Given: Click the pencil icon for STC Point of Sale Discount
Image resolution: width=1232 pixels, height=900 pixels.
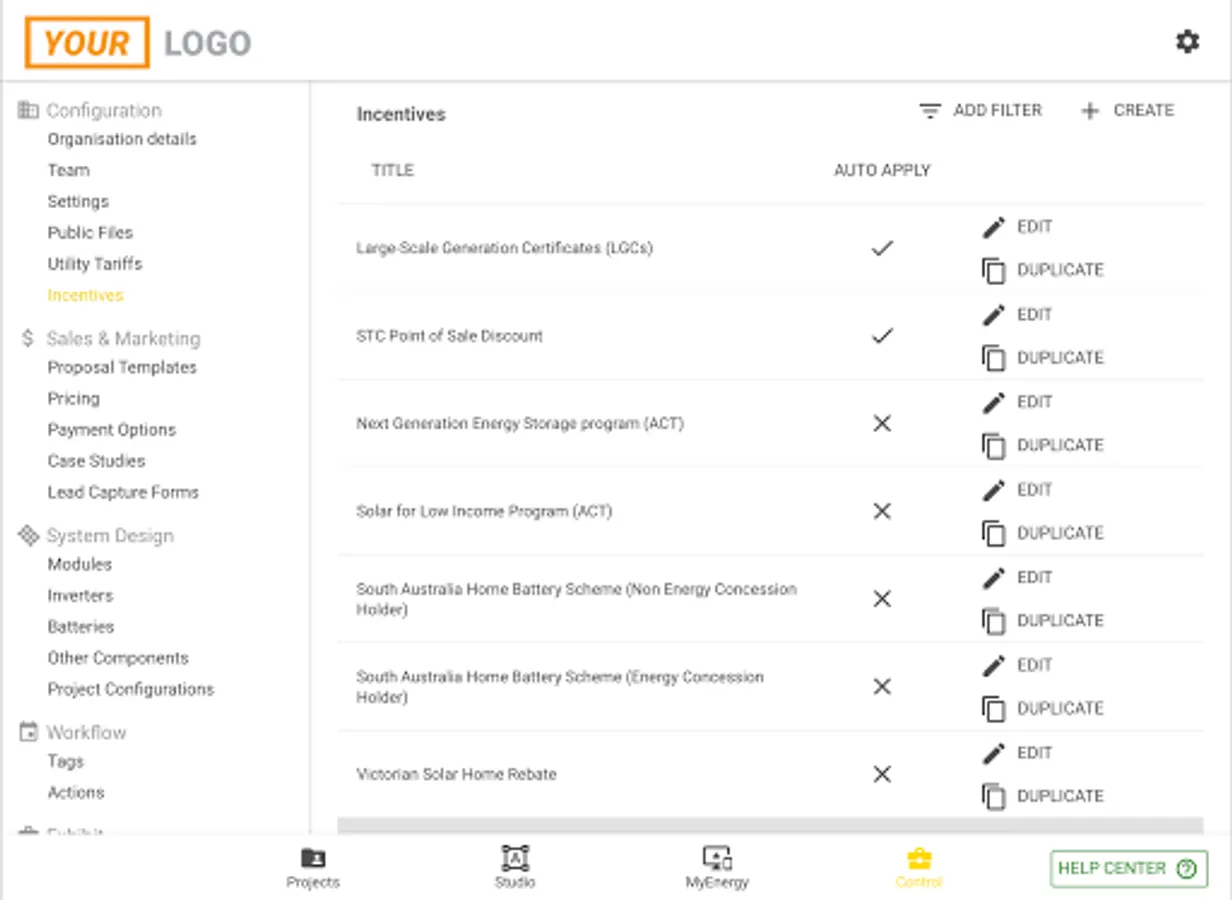Looking at the screenshot, I should (x=993, y=315).
